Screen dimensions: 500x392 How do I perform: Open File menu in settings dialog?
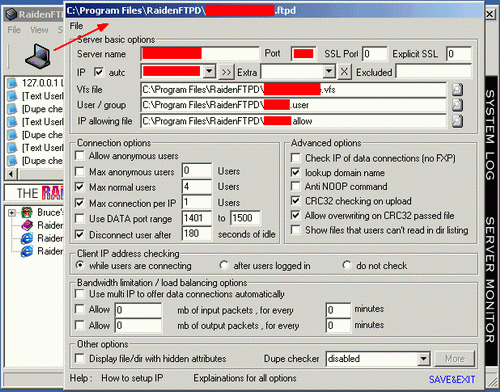coord(76,26)
